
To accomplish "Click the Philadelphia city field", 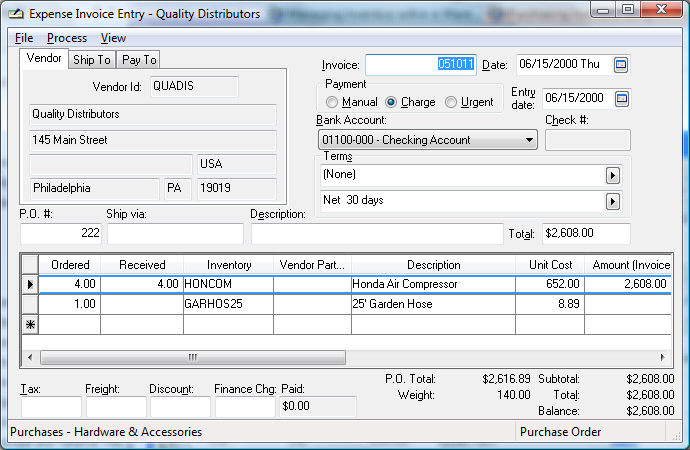I will point(94,188).
